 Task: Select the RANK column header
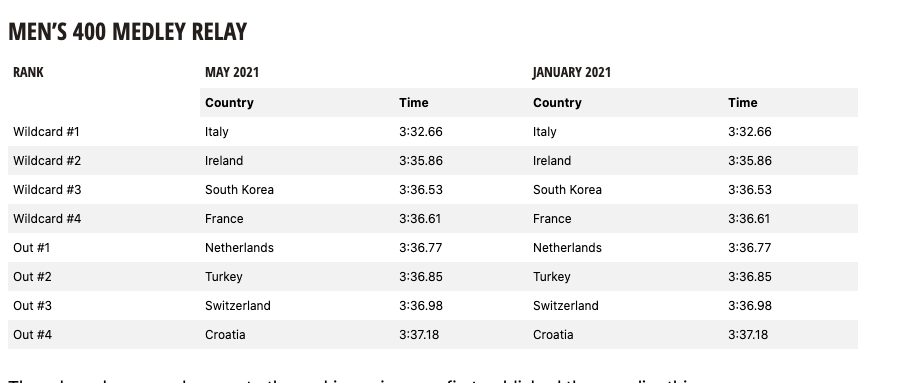coord(28,72)
